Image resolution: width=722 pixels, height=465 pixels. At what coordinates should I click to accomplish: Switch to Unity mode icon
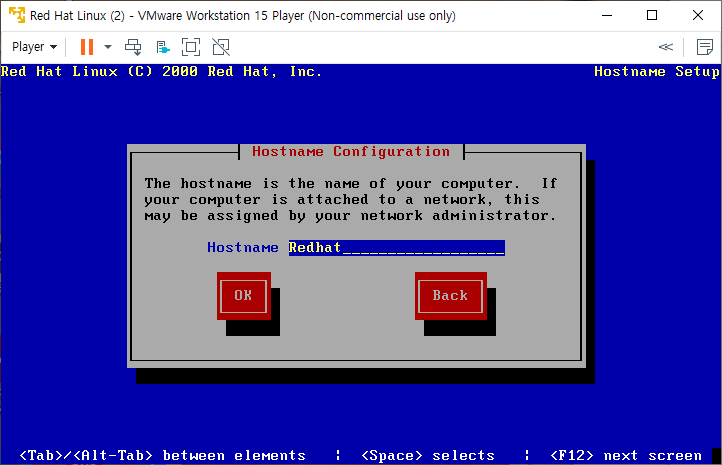click(221, 47)
